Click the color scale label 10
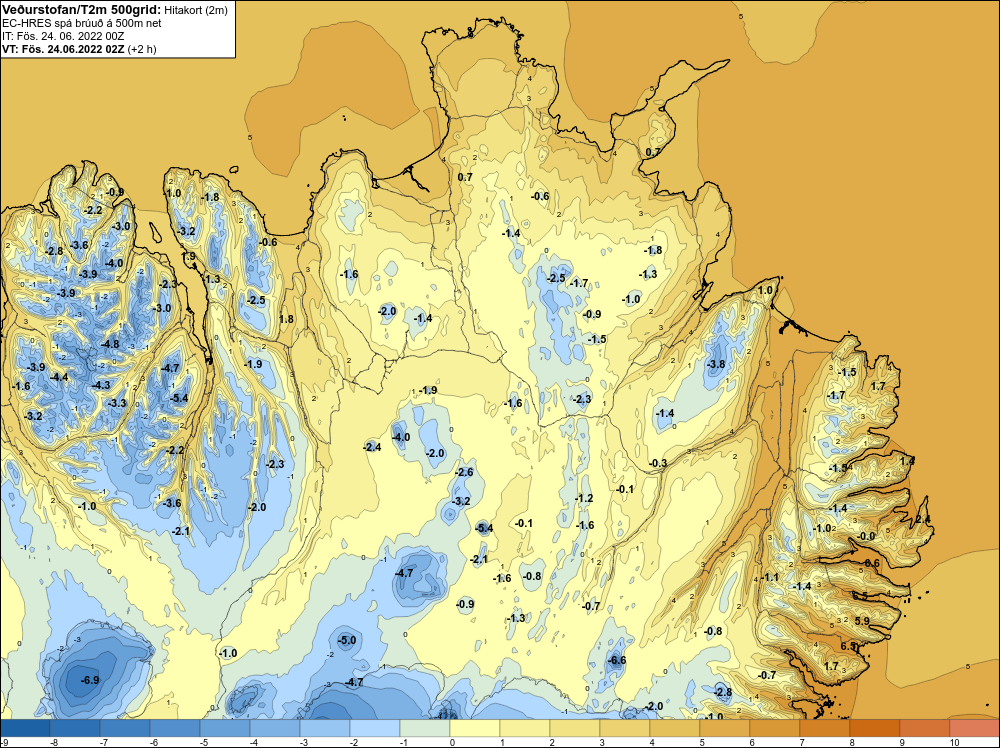 click(x=954, y=742)
